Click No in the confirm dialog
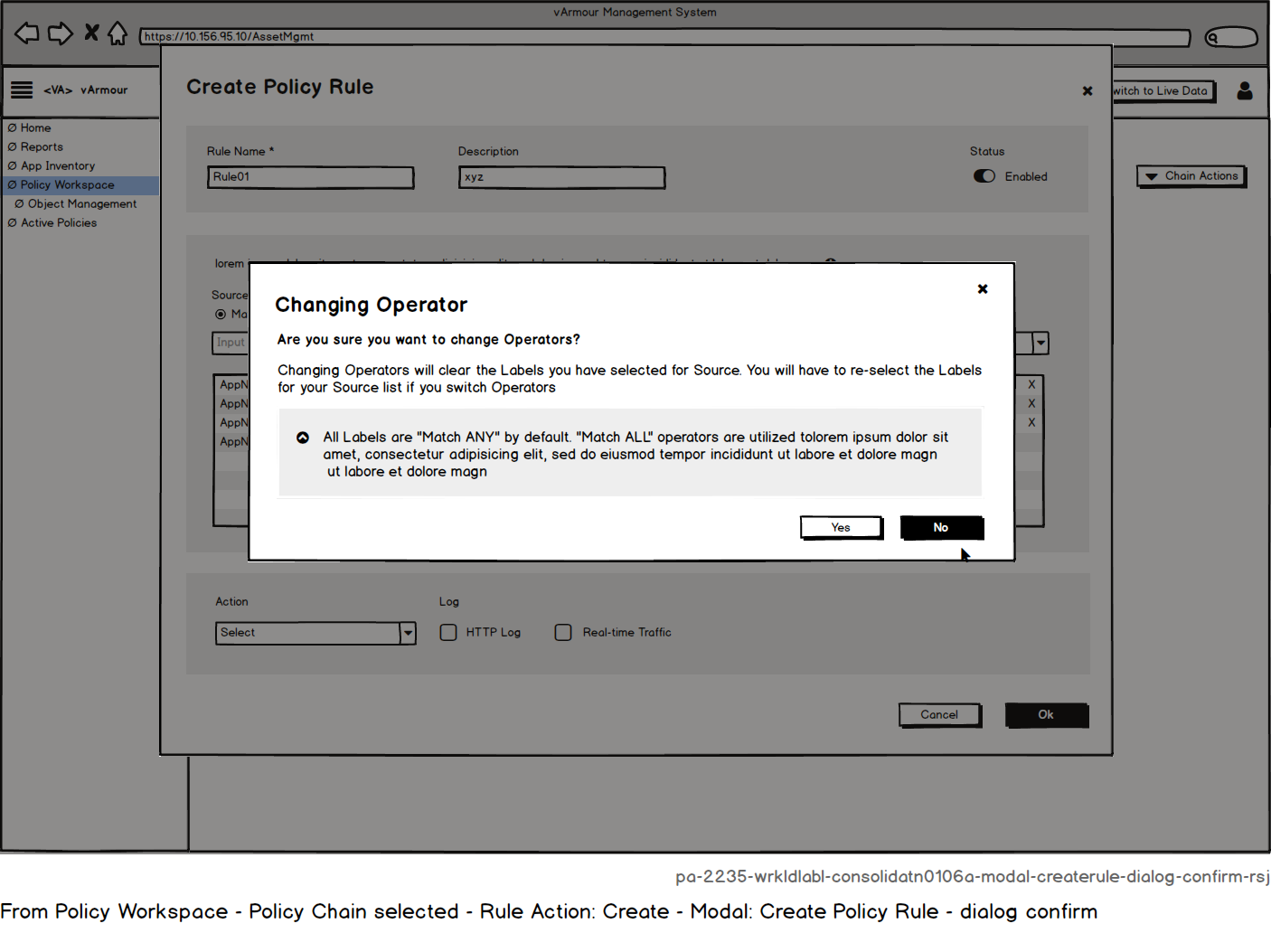This screenshot has width=1271, height=952. 942,527
